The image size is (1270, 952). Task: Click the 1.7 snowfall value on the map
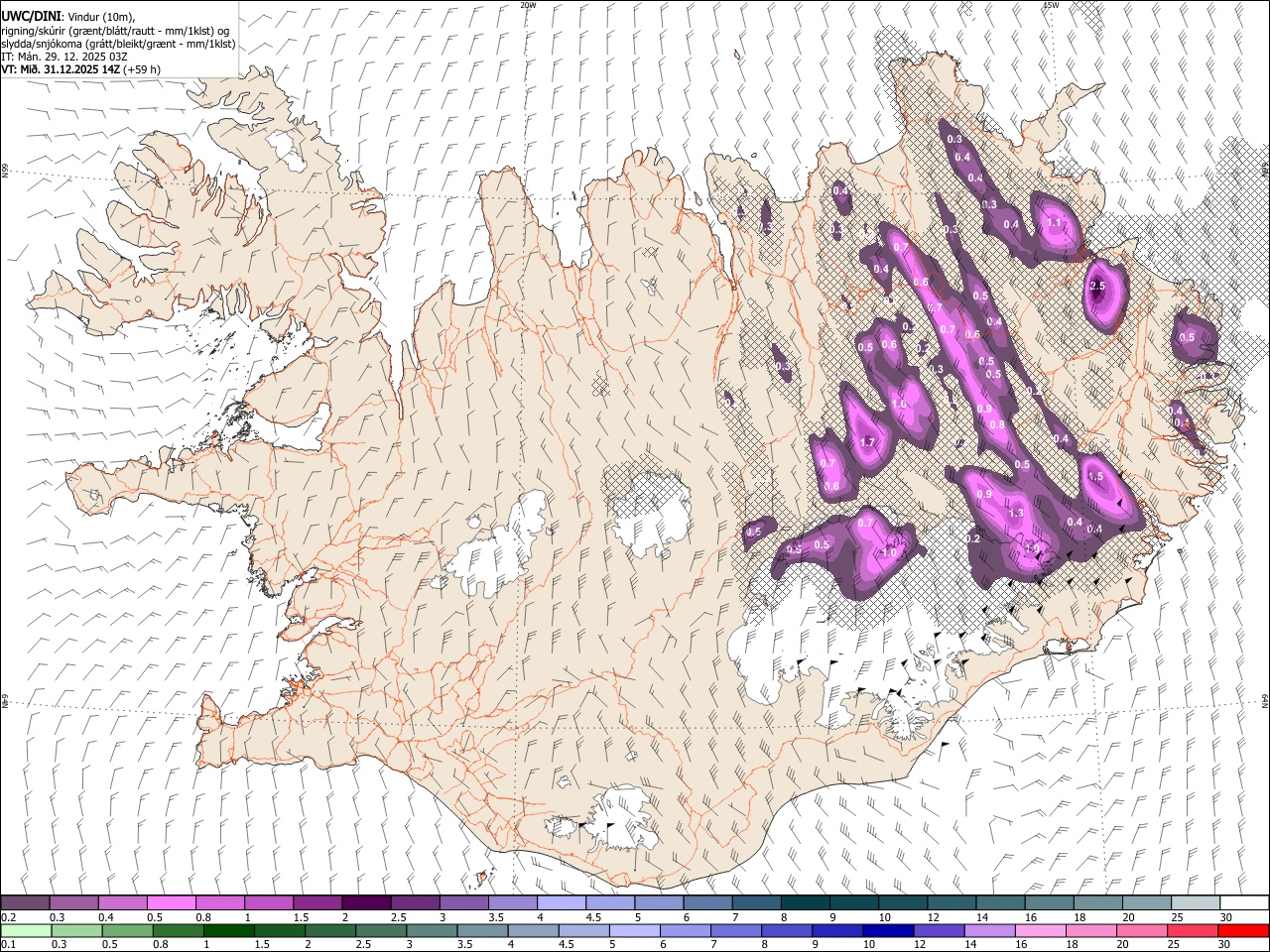coord(868,442)
